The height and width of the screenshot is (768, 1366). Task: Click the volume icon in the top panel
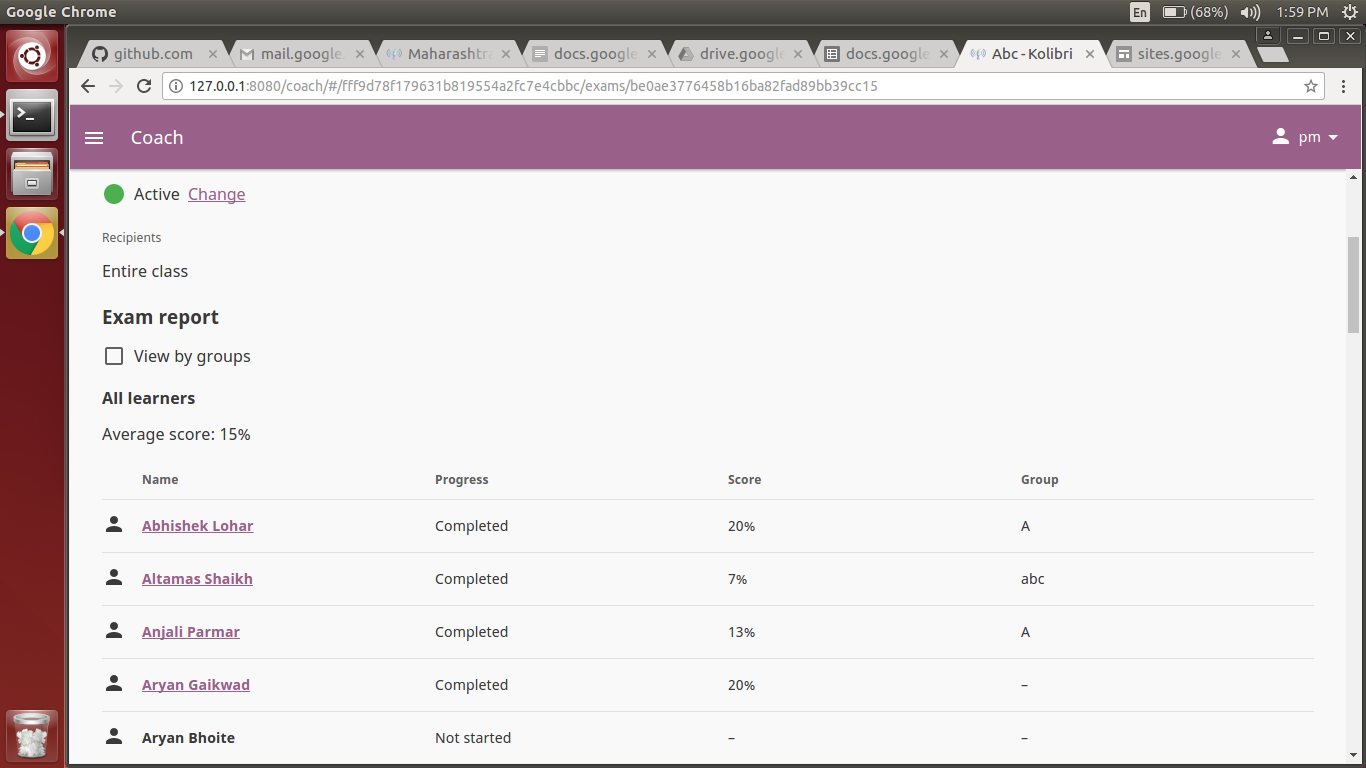coord(1251,12)
